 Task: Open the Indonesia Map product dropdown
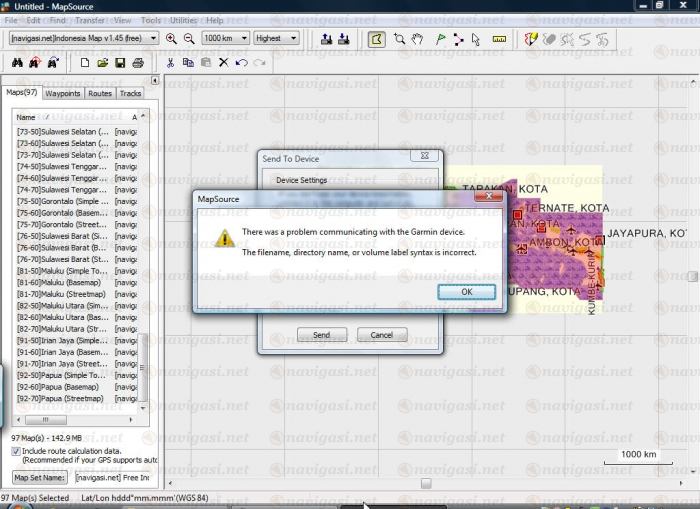(150, 39)
